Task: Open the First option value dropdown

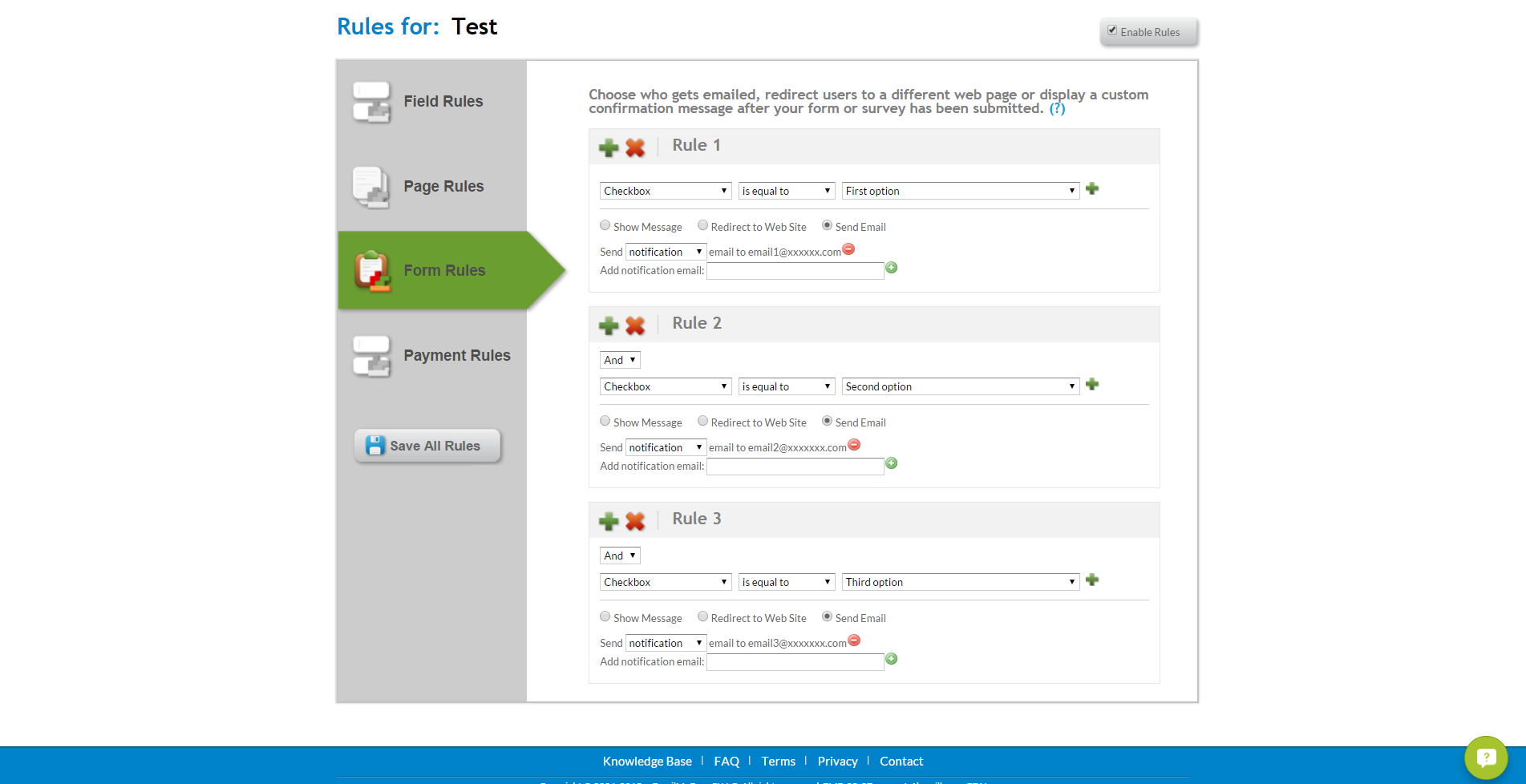Action: (x=961, y=191)
